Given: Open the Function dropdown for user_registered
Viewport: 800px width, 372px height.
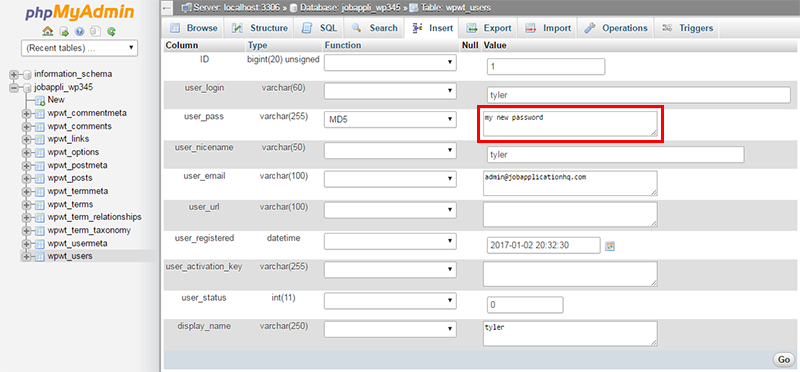Looking at the screenshot, I should (390, 241).
